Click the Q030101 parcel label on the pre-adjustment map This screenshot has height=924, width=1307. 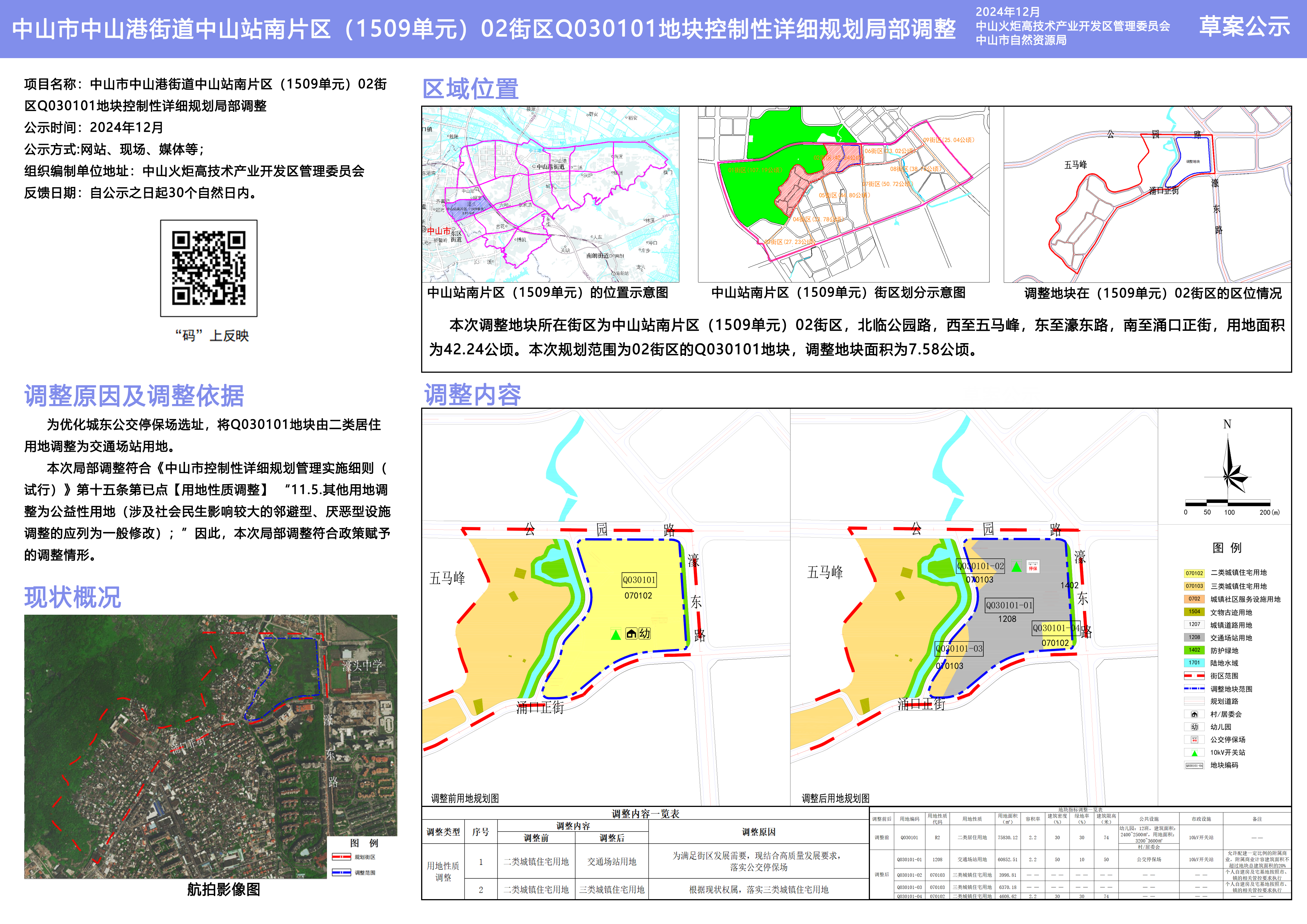(x=639, y=579)
